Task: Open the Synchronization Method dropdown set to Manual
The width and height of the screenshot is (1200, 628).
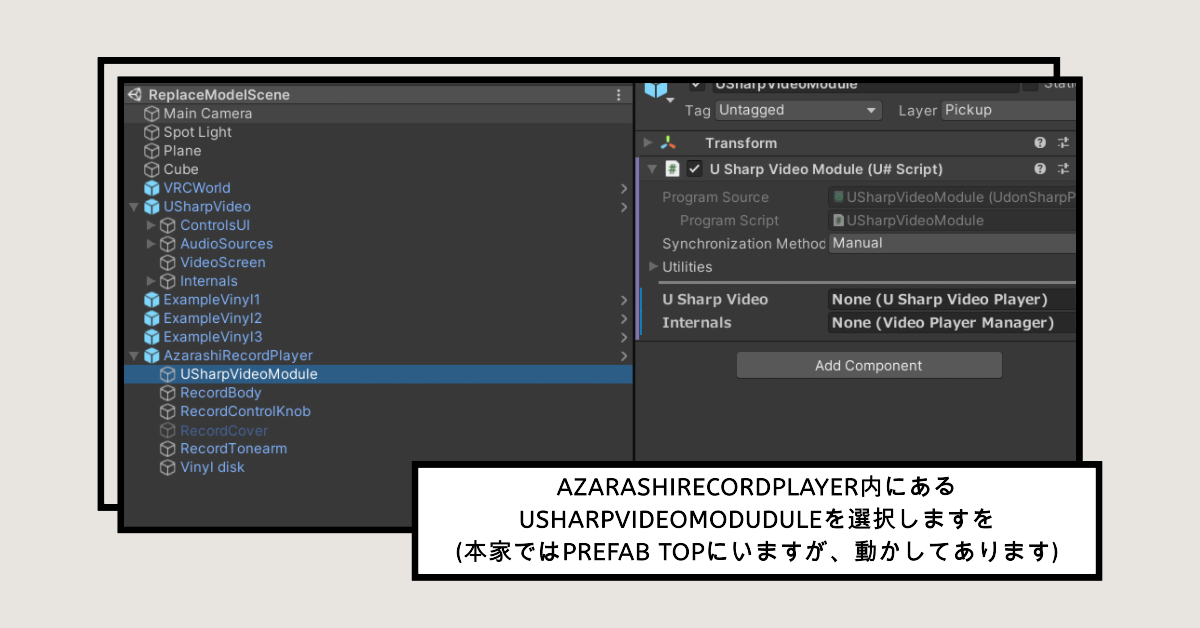Action: (950, 243)
